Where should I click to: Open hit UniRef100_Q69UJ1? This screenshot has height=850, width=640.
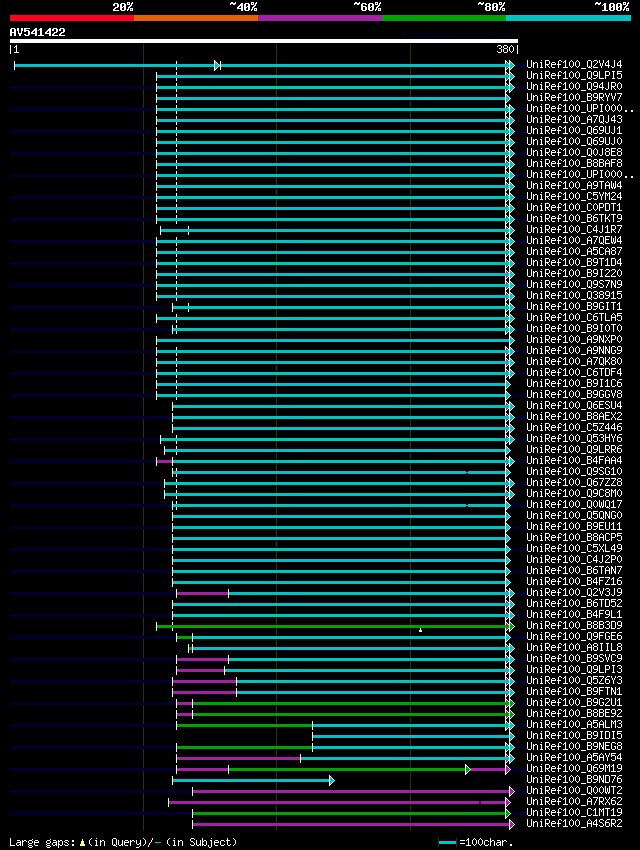click(574, 131)
